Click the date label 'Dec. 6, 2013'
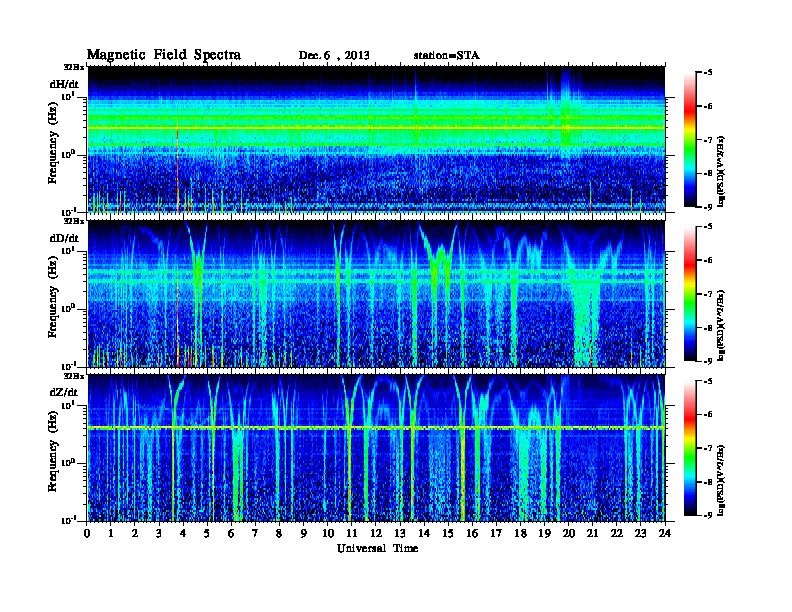Viewport: 792px width, 612px height. (x=334, y=56)
